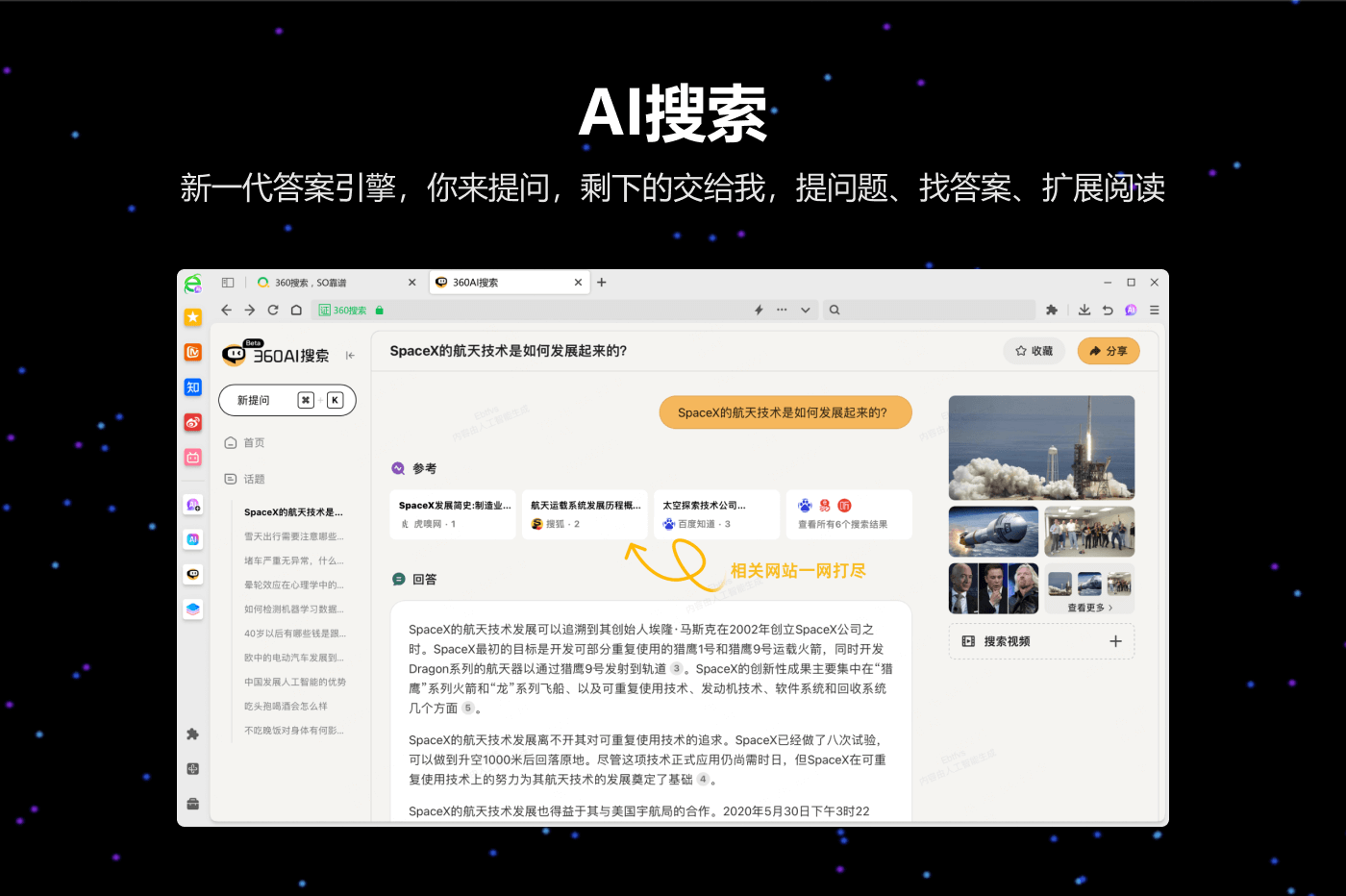
Task: Click the lightning quick-access icon in toolbar
Action: [759, 310]
